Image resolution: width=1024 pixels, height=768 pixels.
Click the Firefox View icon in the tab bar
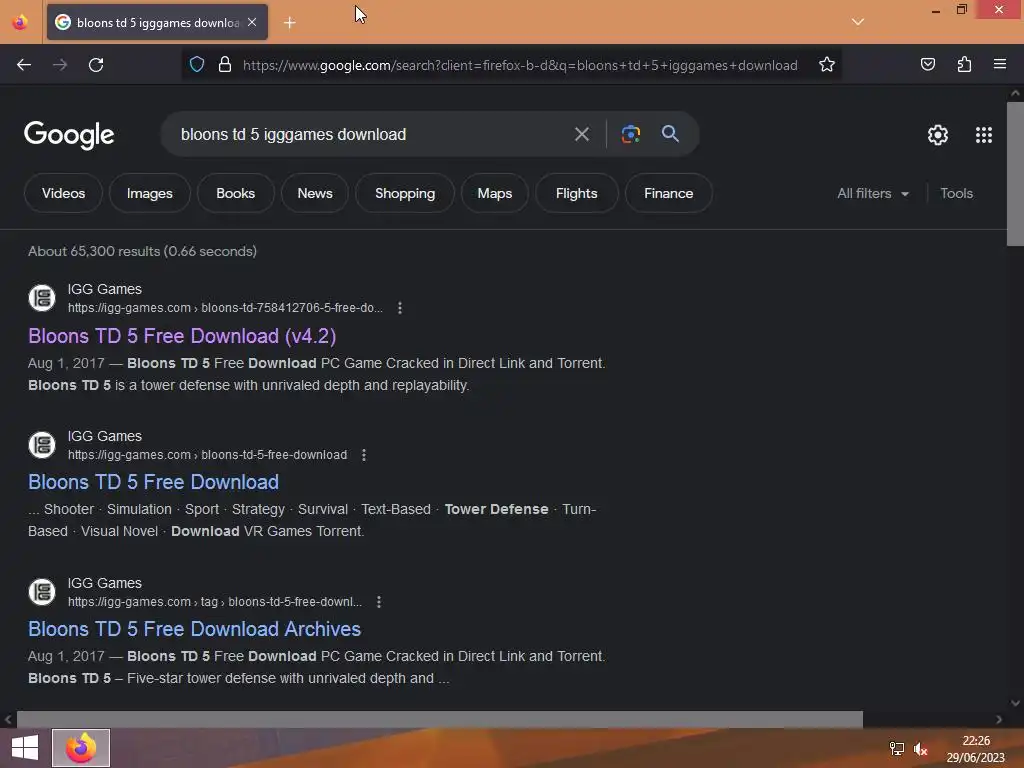click(x=20, y=22)
